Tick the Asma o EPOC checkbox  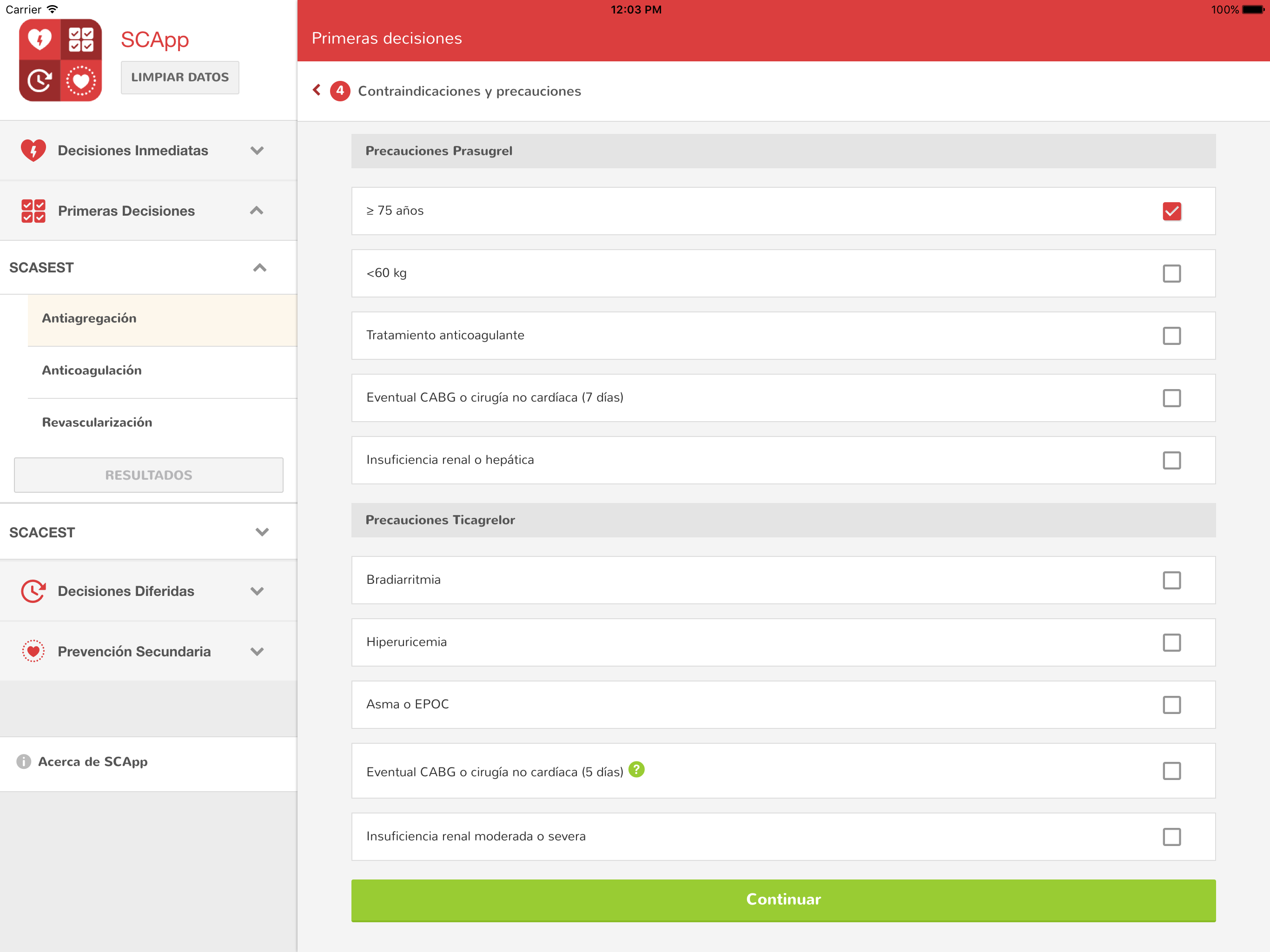tap(1171, 705)
